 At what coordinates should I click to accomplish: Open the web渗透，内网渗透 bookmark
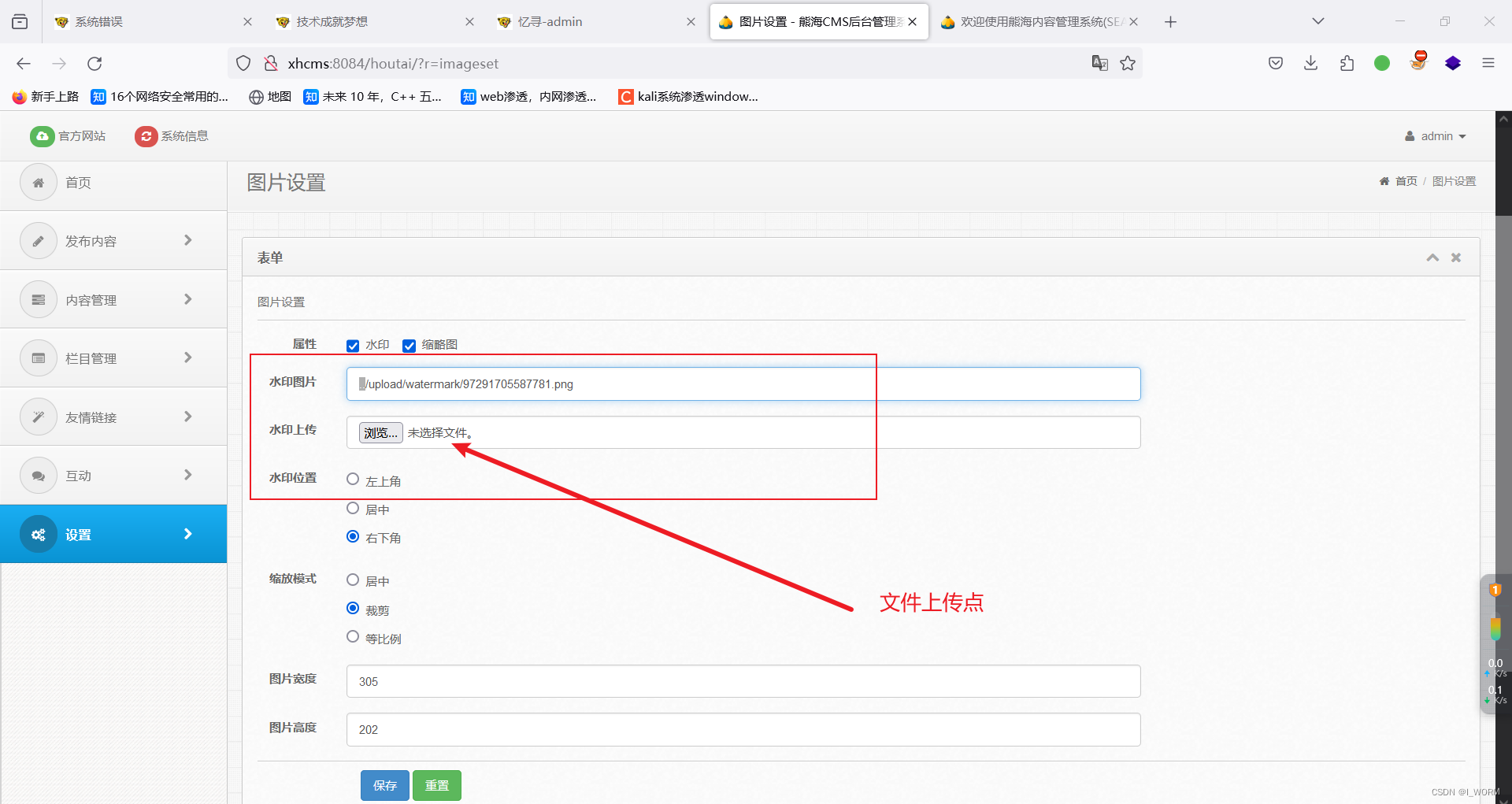pyautogui.click(x=528, y=97)
